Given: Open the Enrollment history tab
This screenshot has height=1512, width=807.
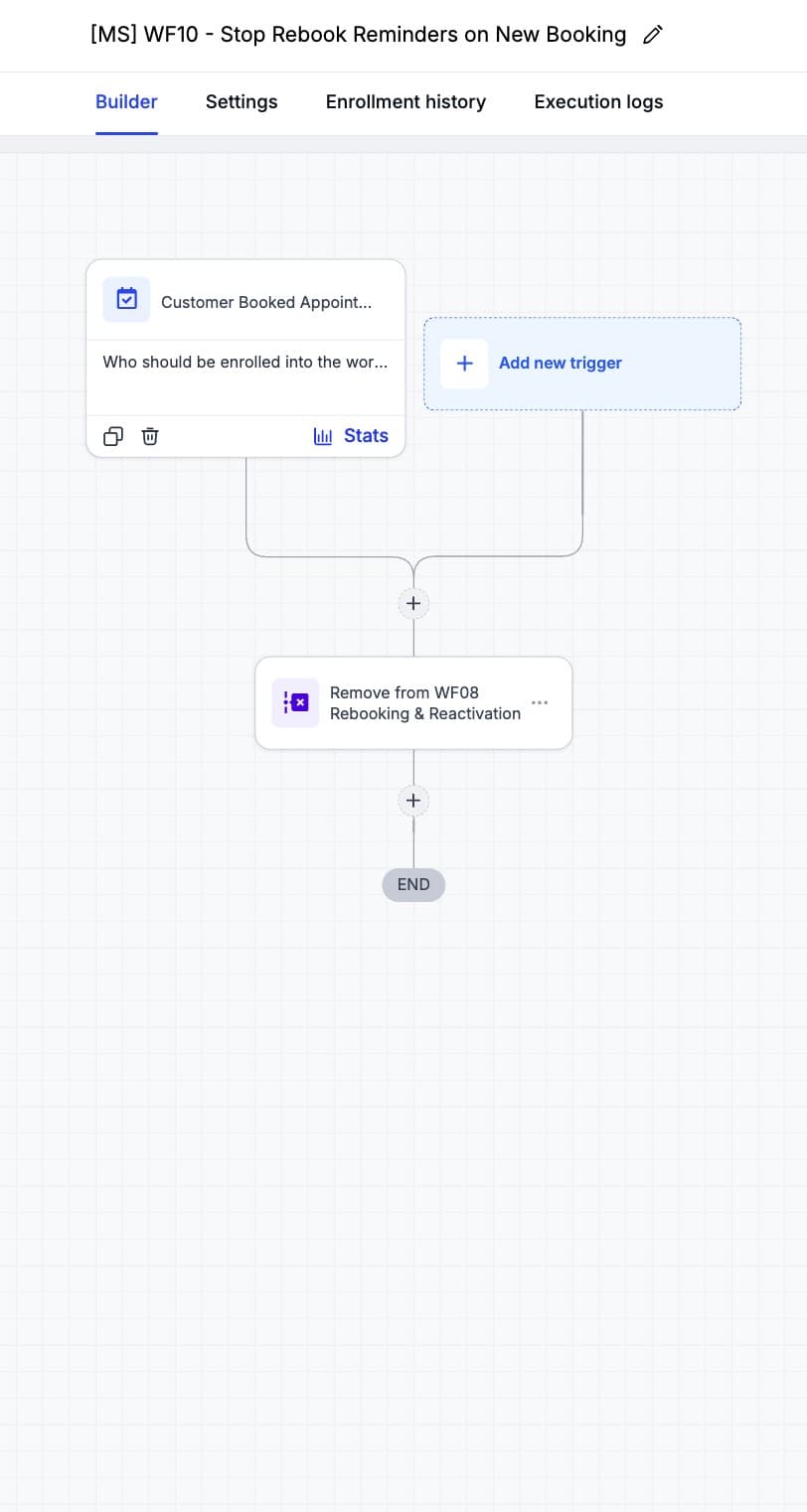Looking at the screenshot, I should click(405, 101).
